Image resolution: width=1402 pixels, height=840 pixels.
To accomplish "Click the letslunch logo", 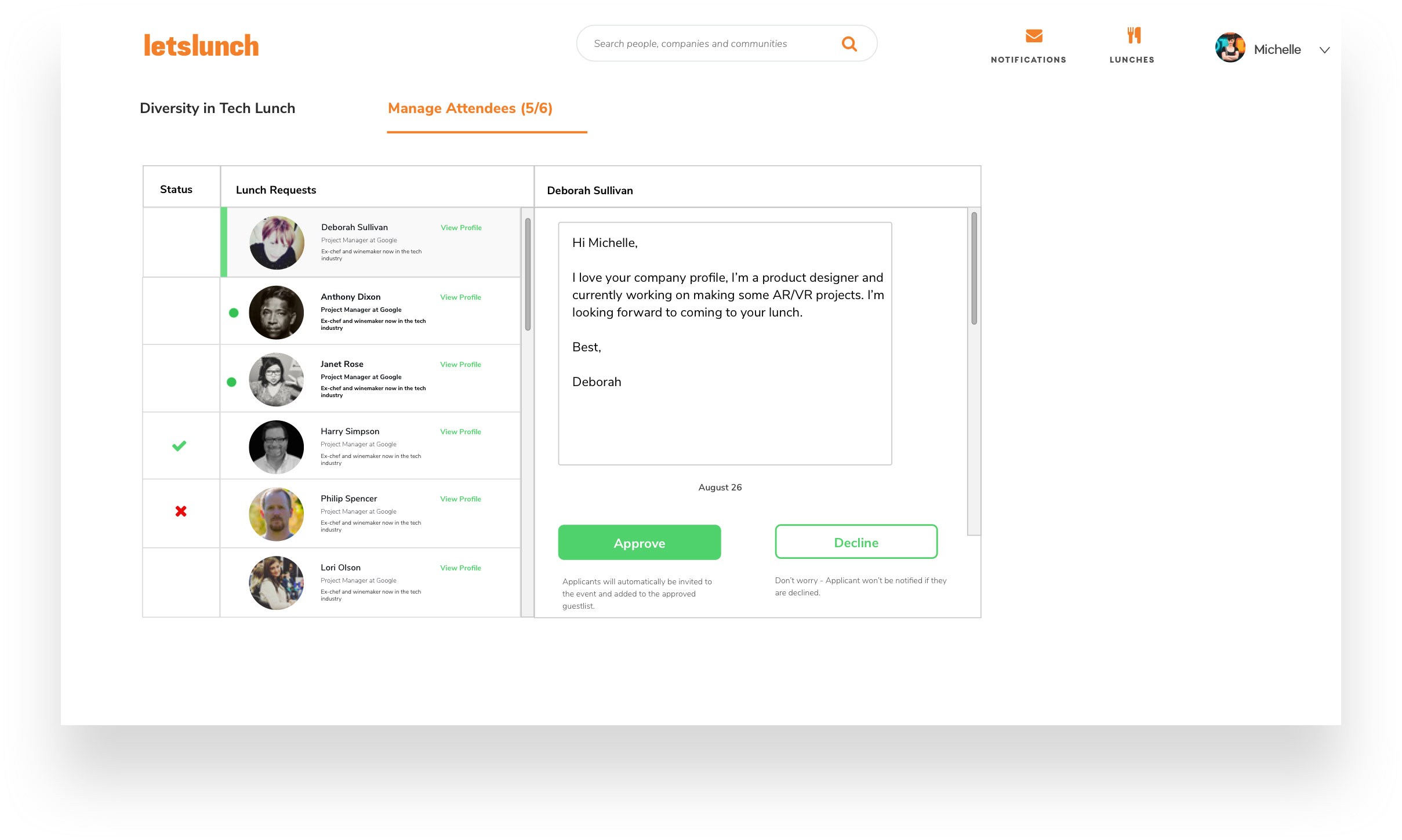I will click(x=201, y=46).
